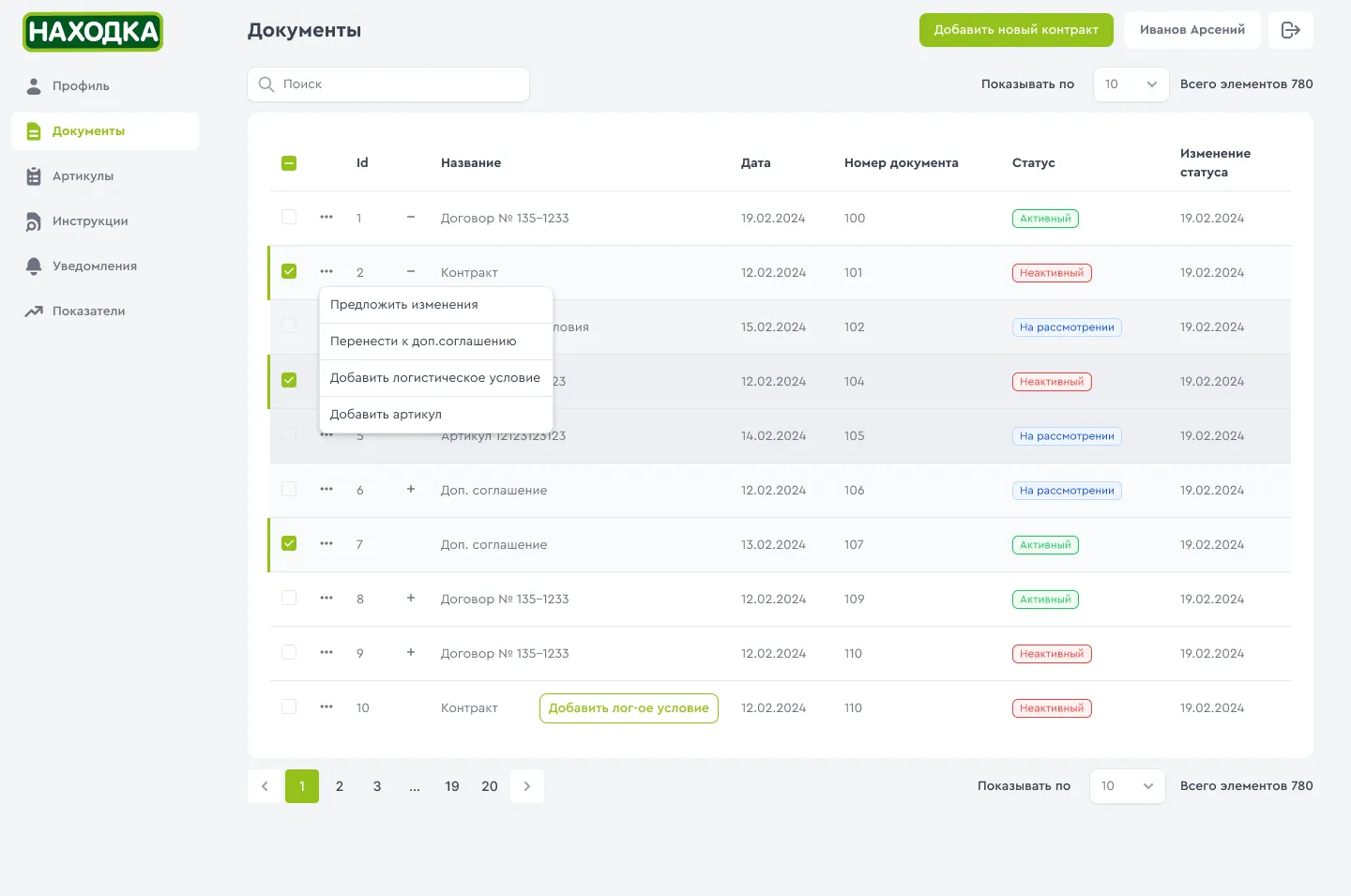Check the checkbox for row 10
Screen dimensions: 1351x896
[289, 707]
